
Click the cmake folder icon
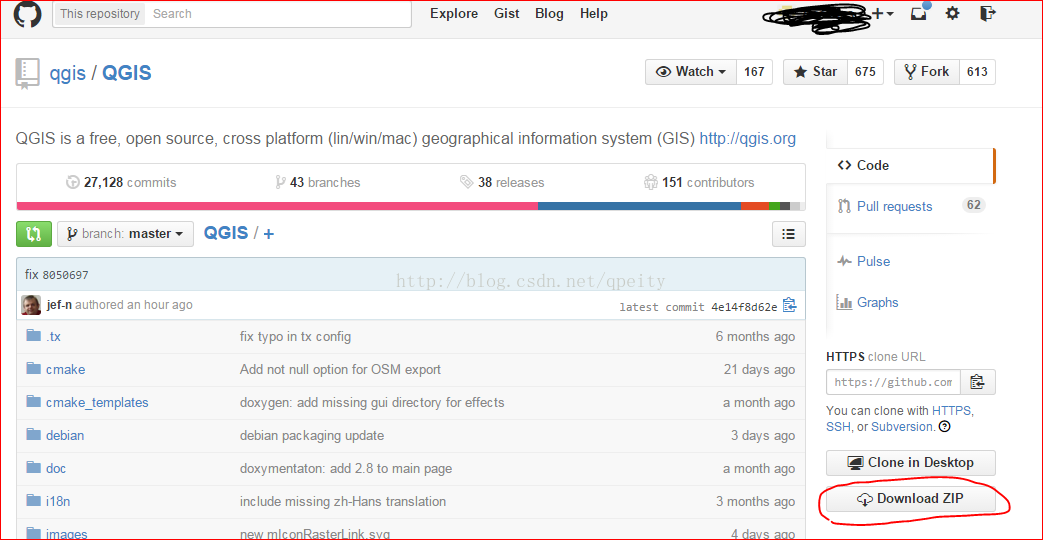[x=34, y=368]
